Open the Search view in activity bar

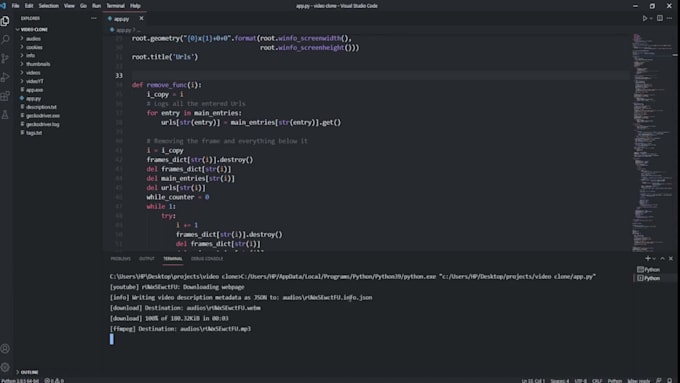pos(5,39)
